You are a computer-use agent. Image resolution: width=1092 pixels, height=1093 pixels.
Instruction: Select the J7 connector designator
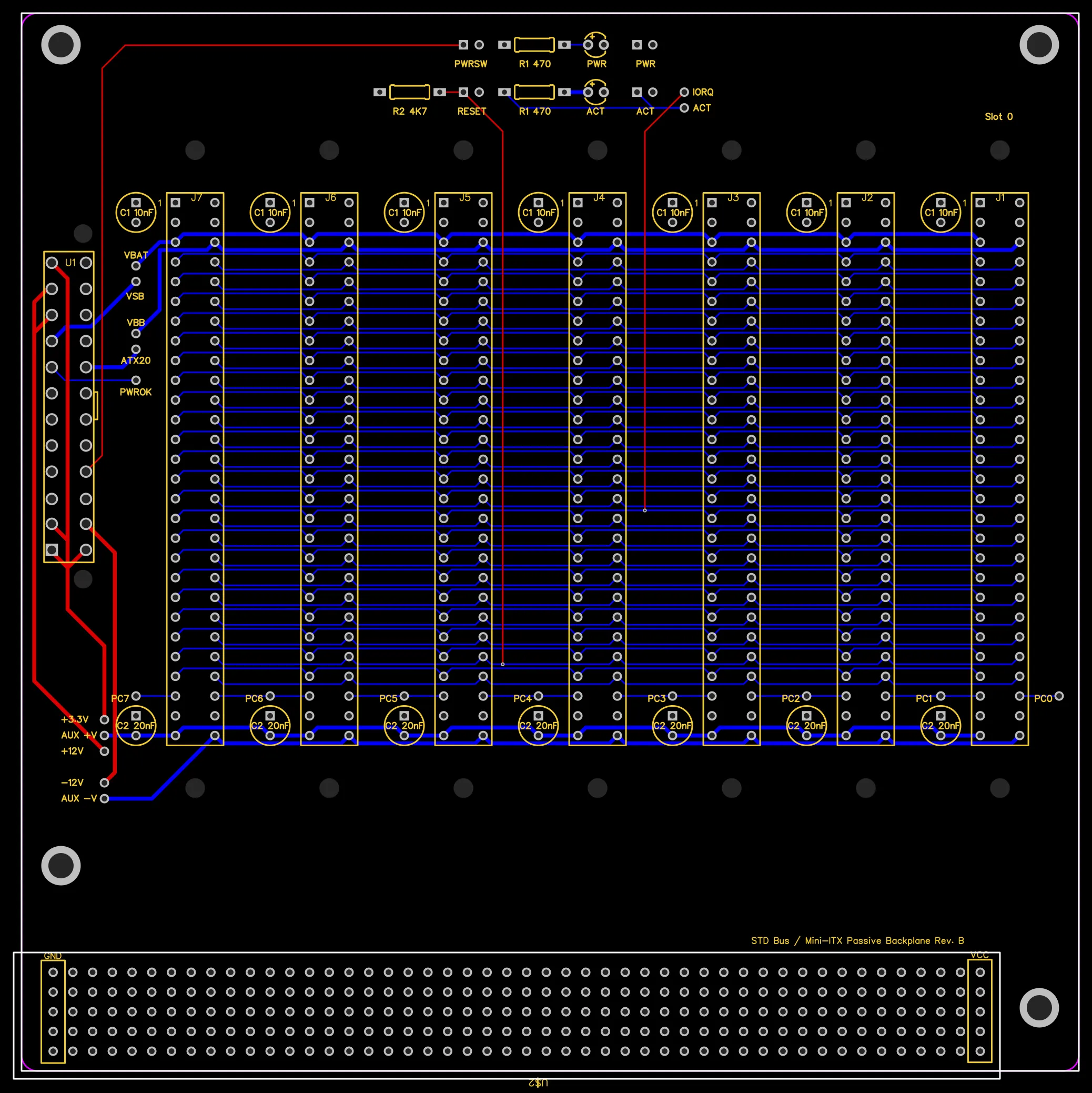[x=196, y=197]
